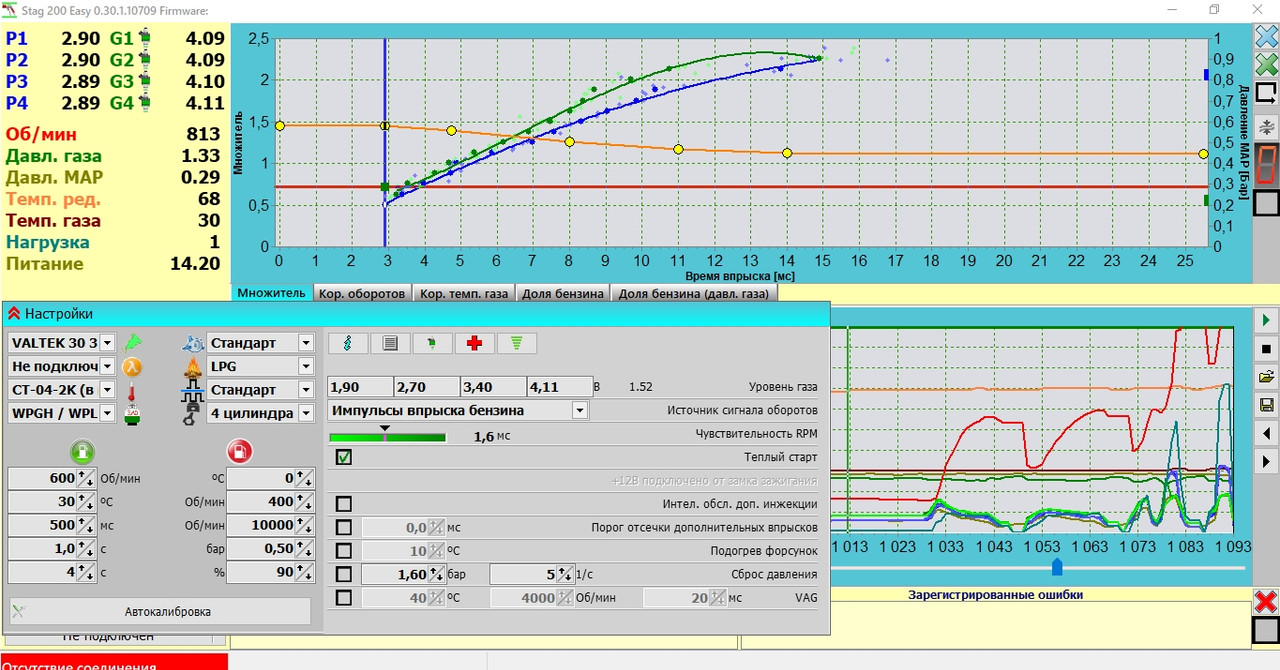The image size is (1280, 670).
Task: Click the RPM sensitivity green slider bar
Action: [x=387, y=437]
